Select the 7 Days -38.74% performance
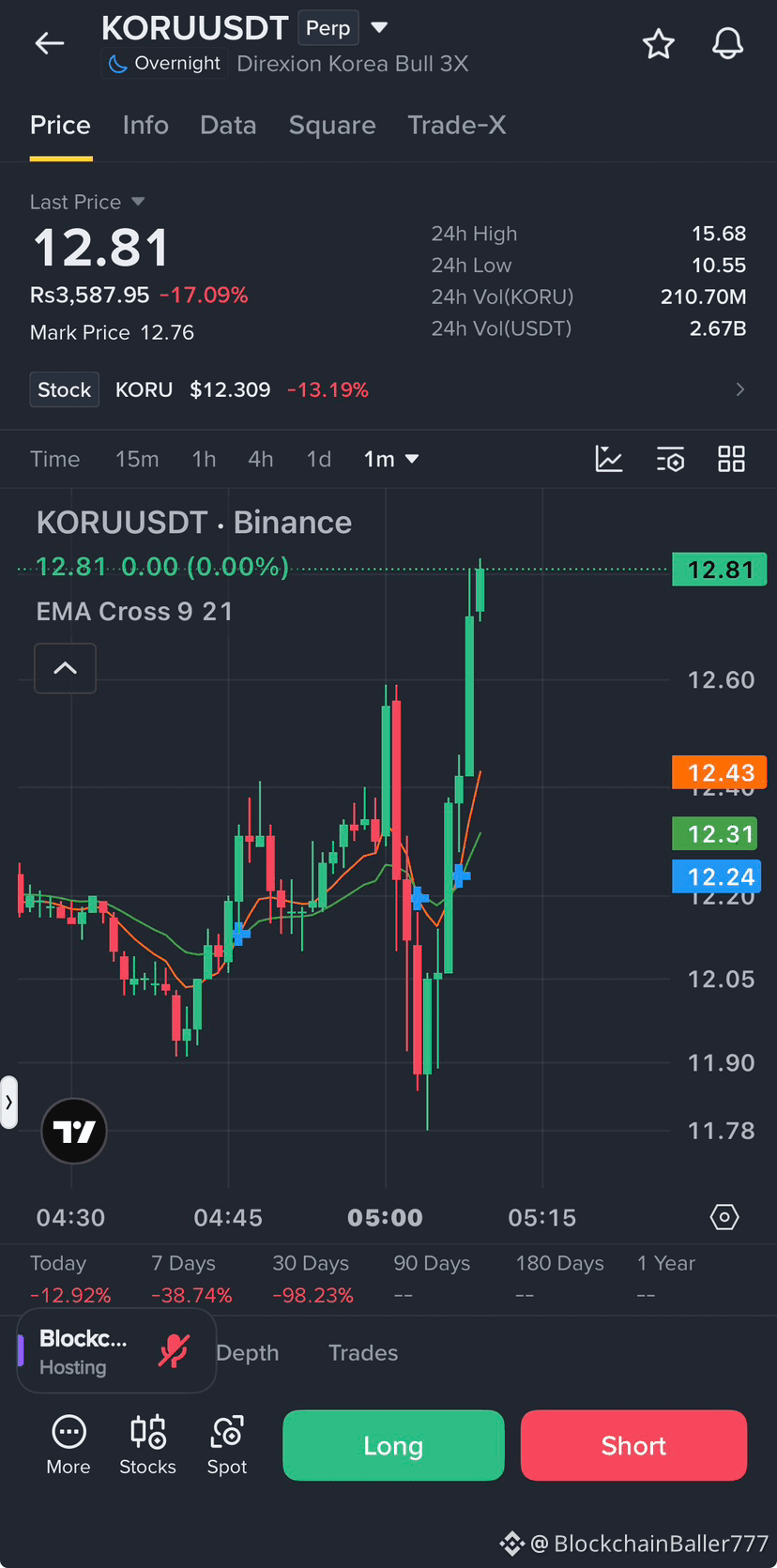Viewport: 777px width, 1568px height. pyautogui.click(x=191, y=1279)
